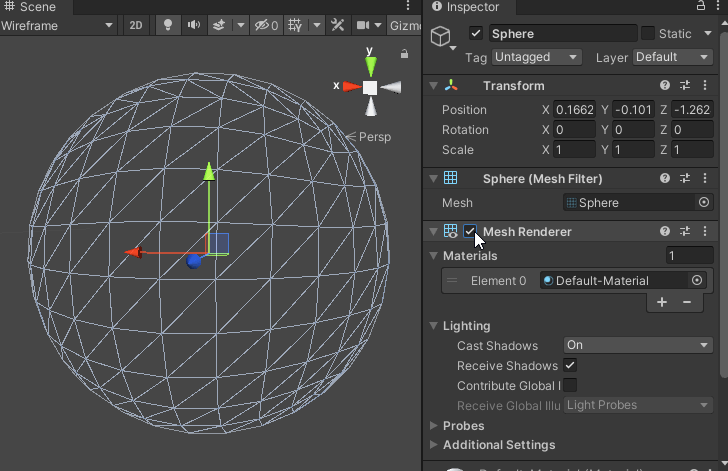Uncheck Receive Shadows option
728x471 pixels.
pyautogui.click(x=570, y=366)
